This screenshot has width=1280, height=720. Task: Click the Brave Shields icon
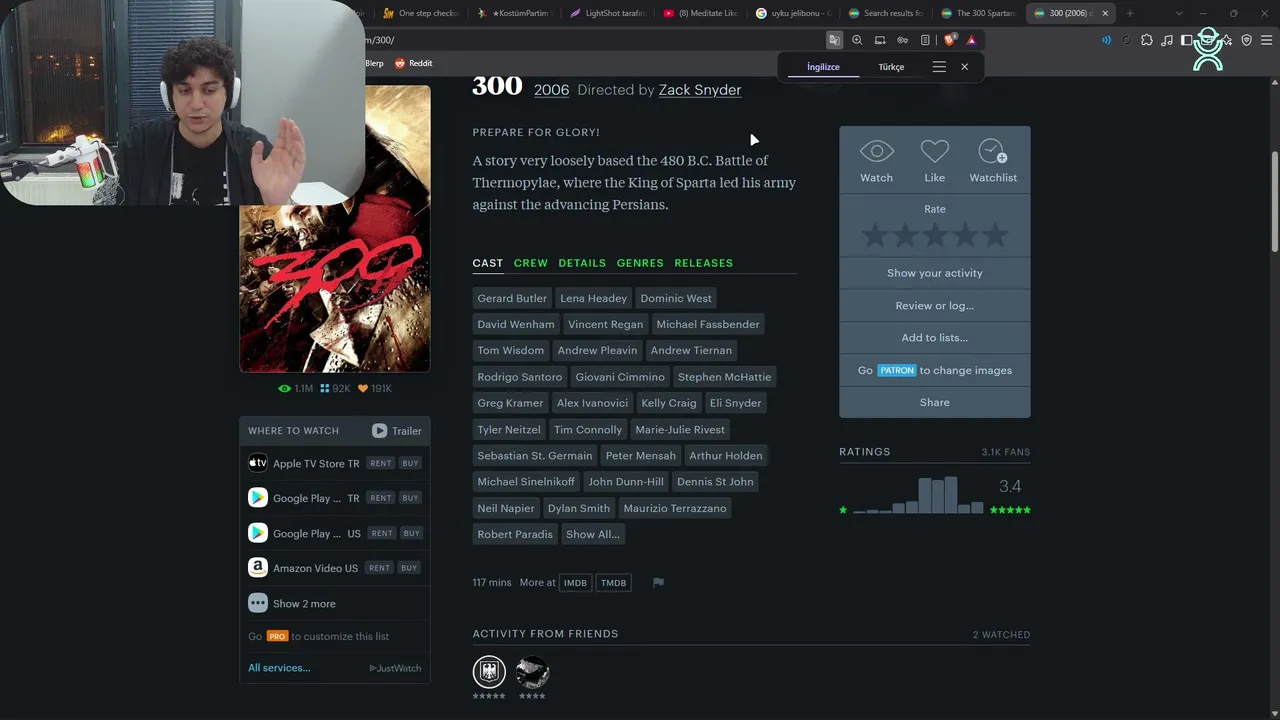(950, 40)
